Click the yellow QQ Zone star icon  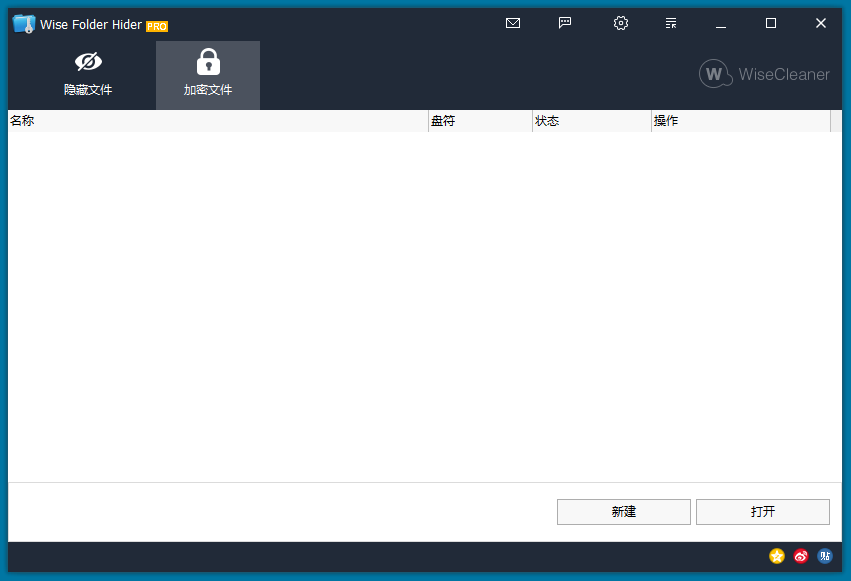click(777, 556)
